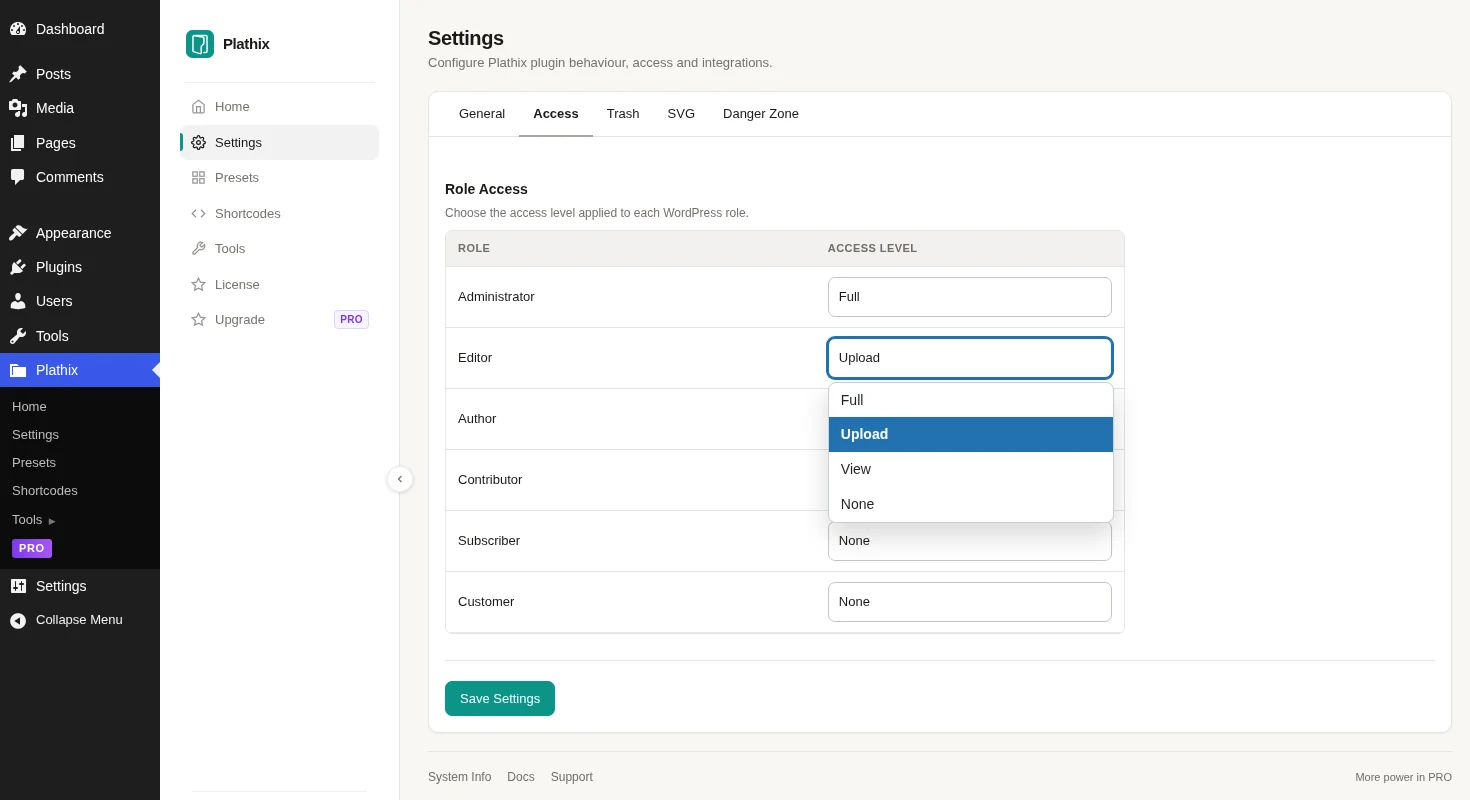Click the Tools wrench icon in WordPress menu
Screen dimensions: 1470x800
(x=18, y=336)
